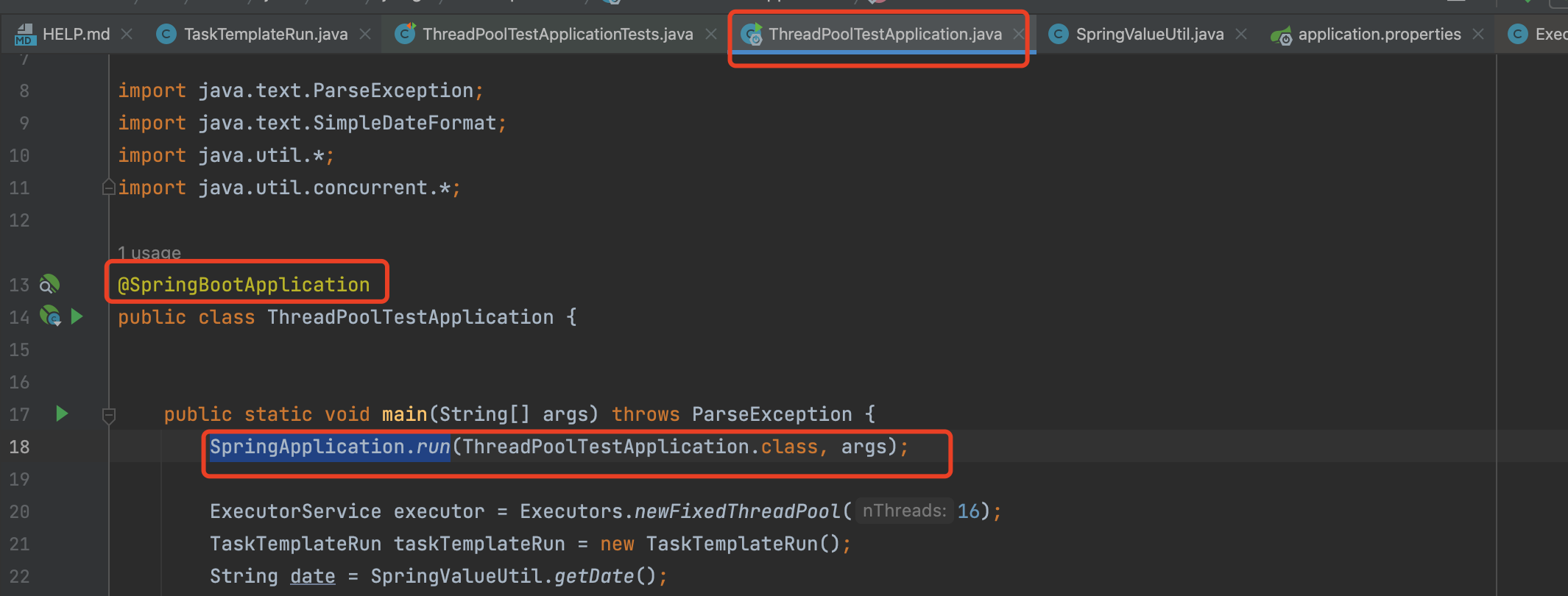Click the test class icon on ThreadPoolTestApplicationTests.java tab
The height and width of the screenshot is (596, 1568).
point(405,34)
